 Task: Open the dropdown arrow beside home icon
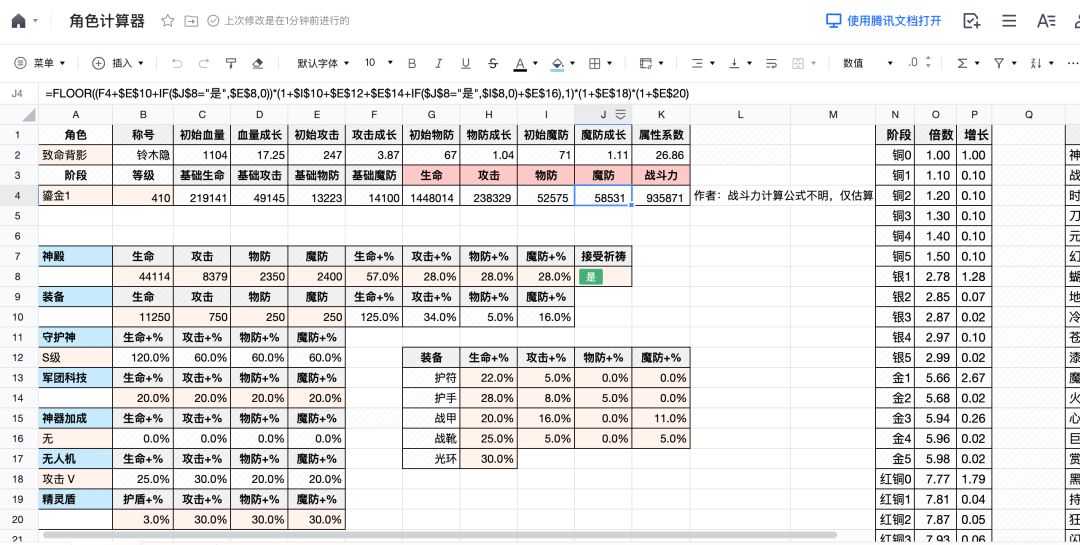(x=35, y=21)
